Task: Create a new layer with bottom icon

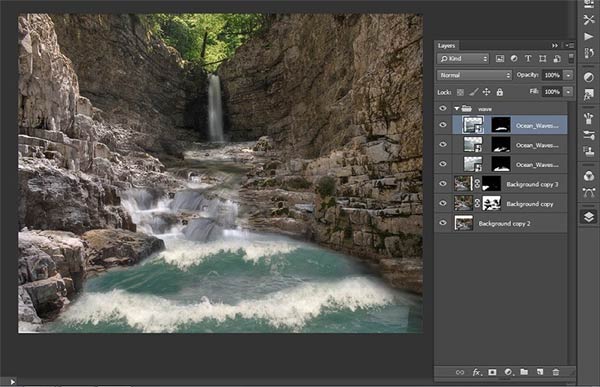Action: 540,372
